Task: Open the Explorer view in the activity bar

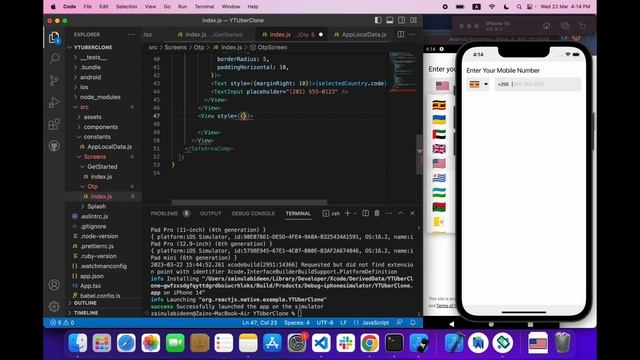Action: pyautogui.click(x=54, y=38)
